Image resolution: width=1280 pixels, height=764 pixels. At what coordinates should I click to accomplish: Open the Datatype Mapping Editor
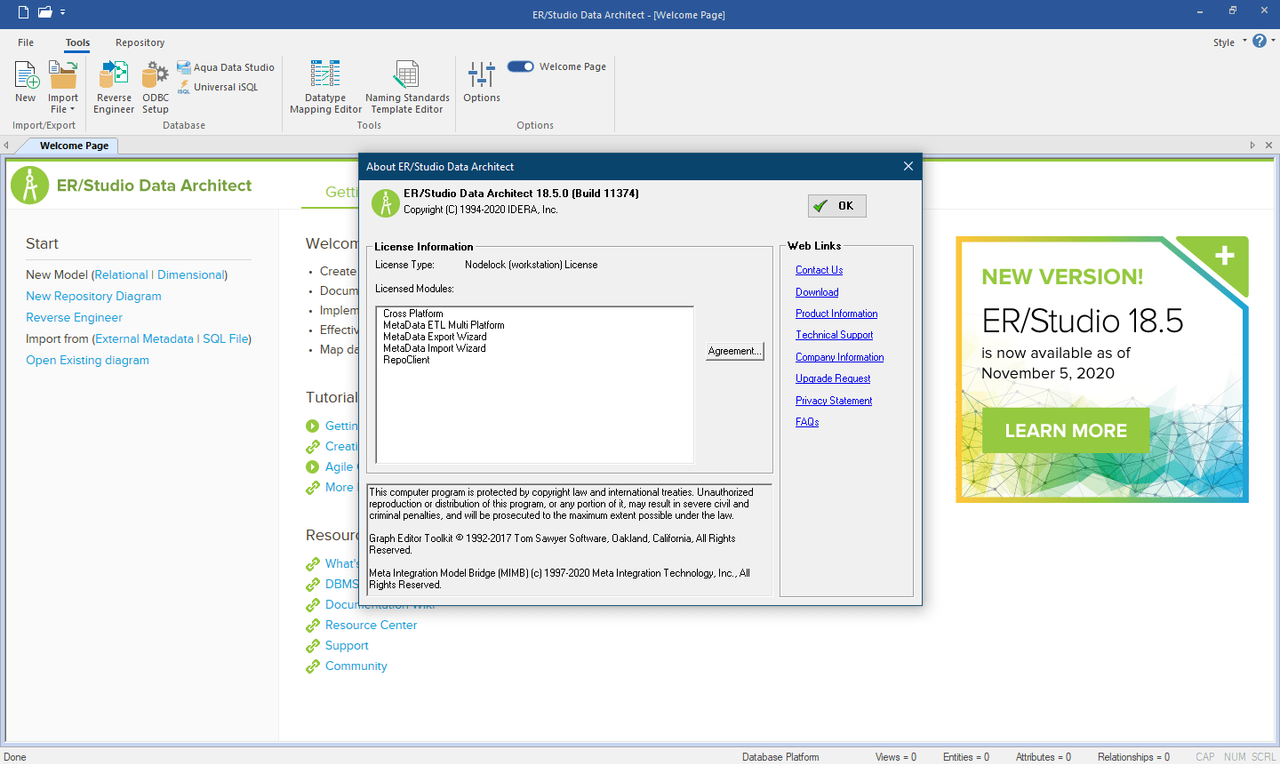click(x=326, y=88)
